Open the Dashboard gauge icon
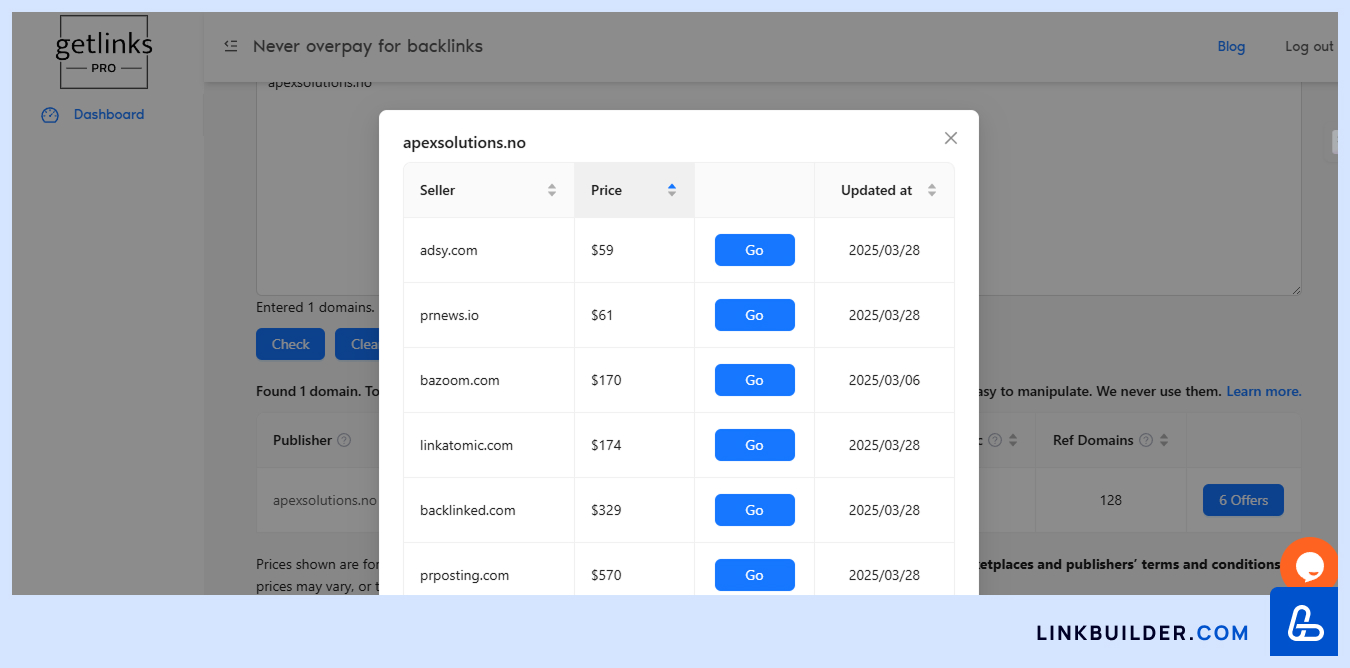 [x=50, y=115]
